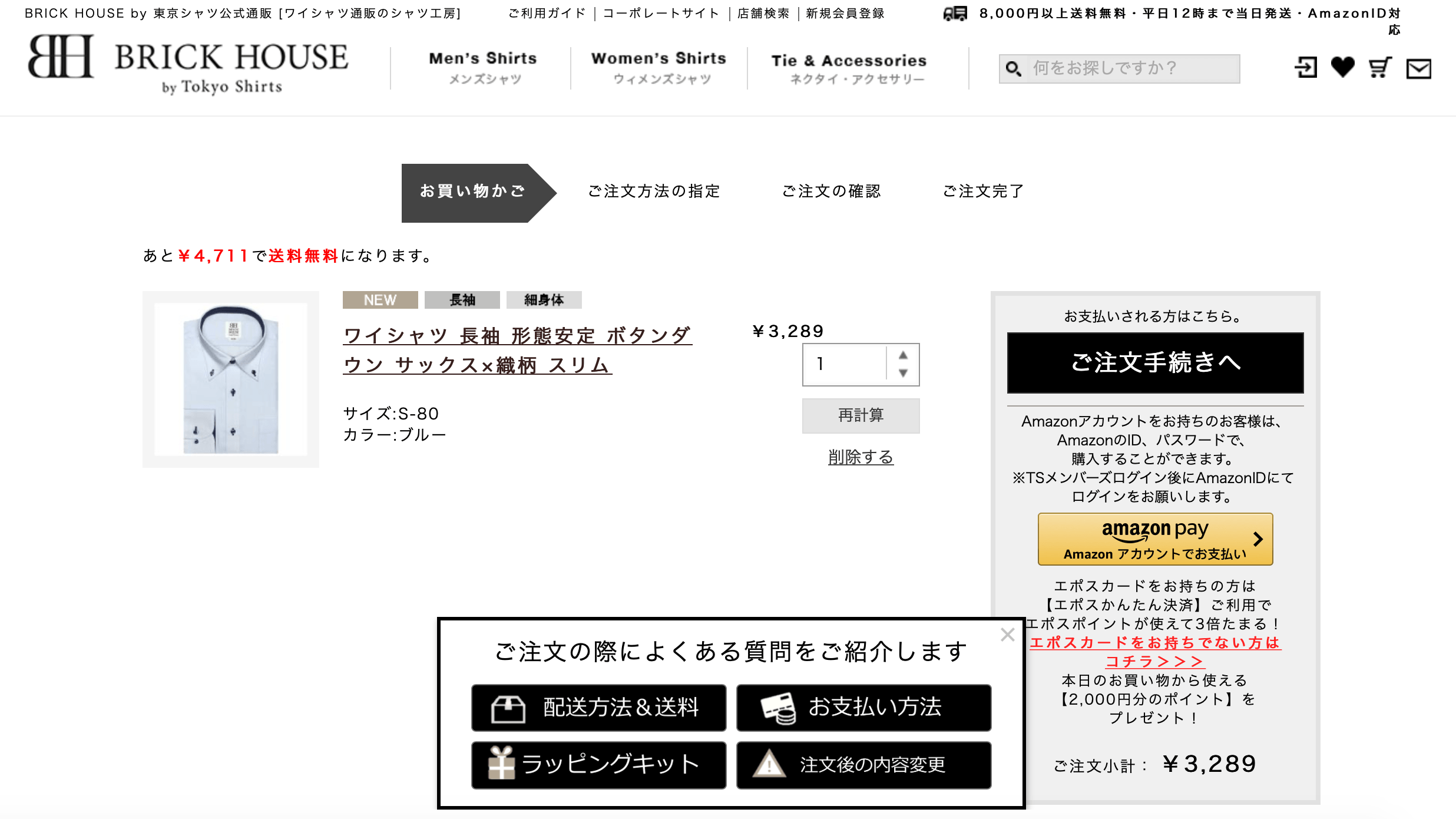Click ご注文手続きへ checkout button
1456x819 pixels.
pos(1155,362)
